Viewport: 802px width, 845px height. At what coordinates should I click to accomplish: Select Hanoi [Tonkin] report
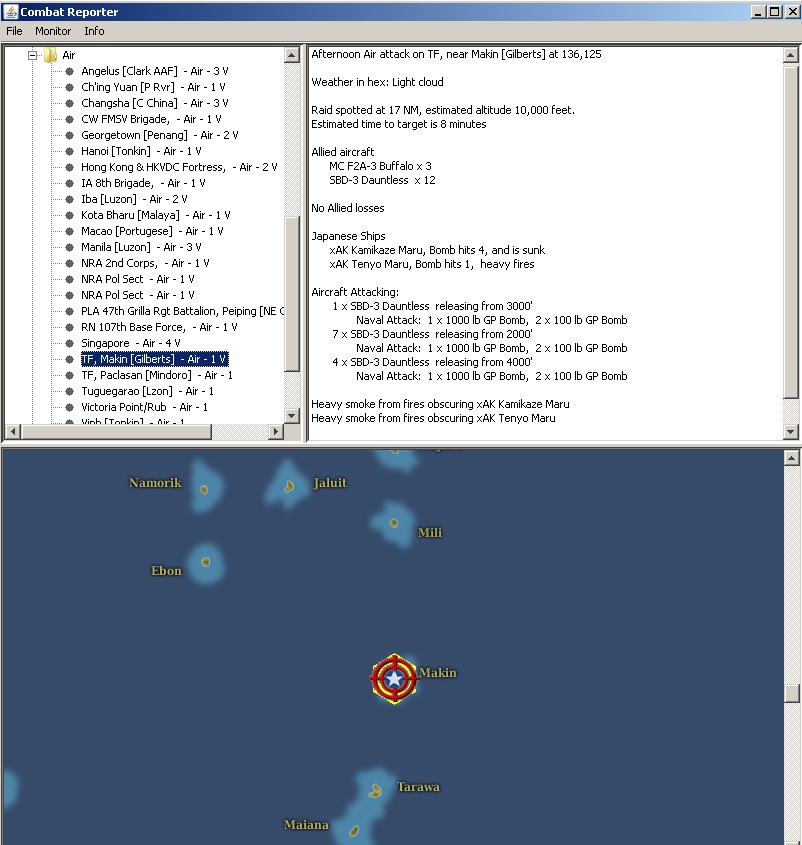pyautogui.click(x=141, y=151)
